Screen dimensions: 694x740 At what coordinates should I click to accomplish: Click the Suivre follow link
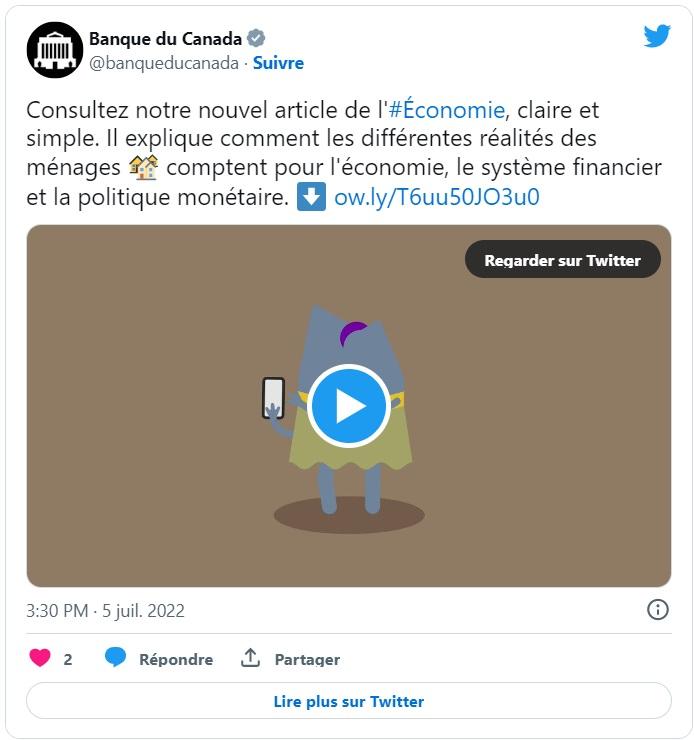coord(278,63)
